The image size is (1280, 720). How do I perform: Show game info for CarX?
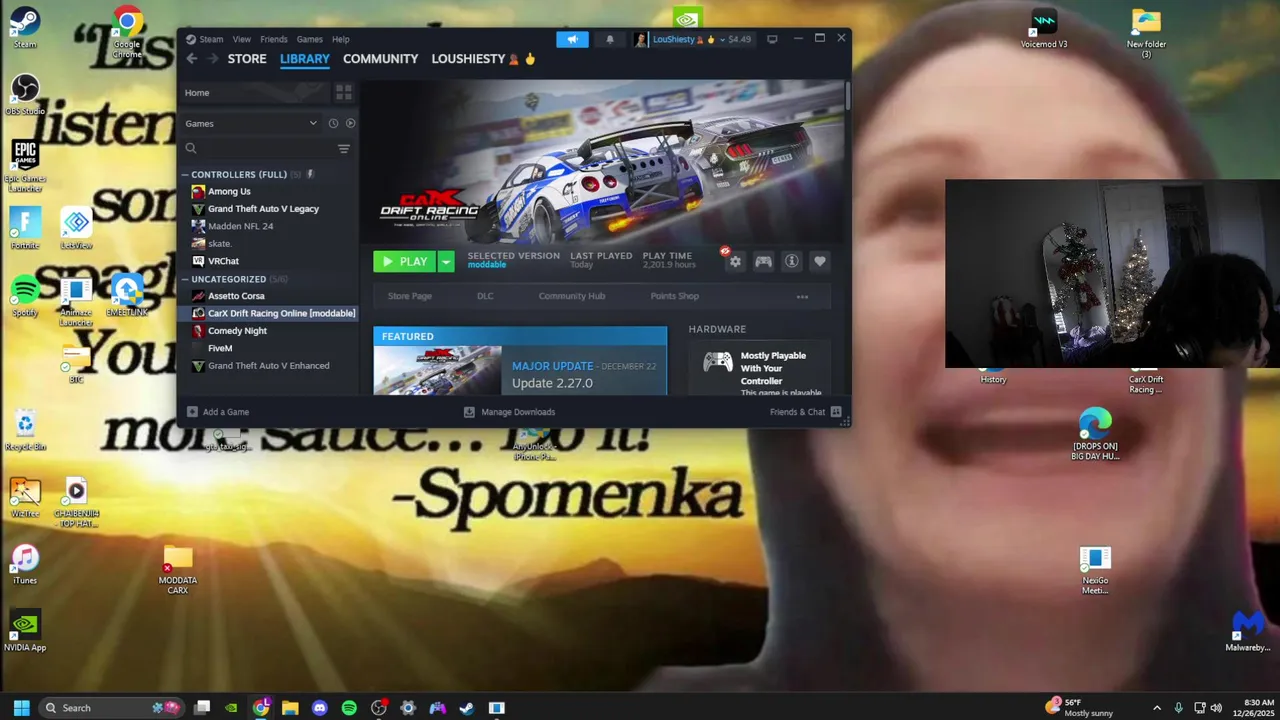(791, 261)
